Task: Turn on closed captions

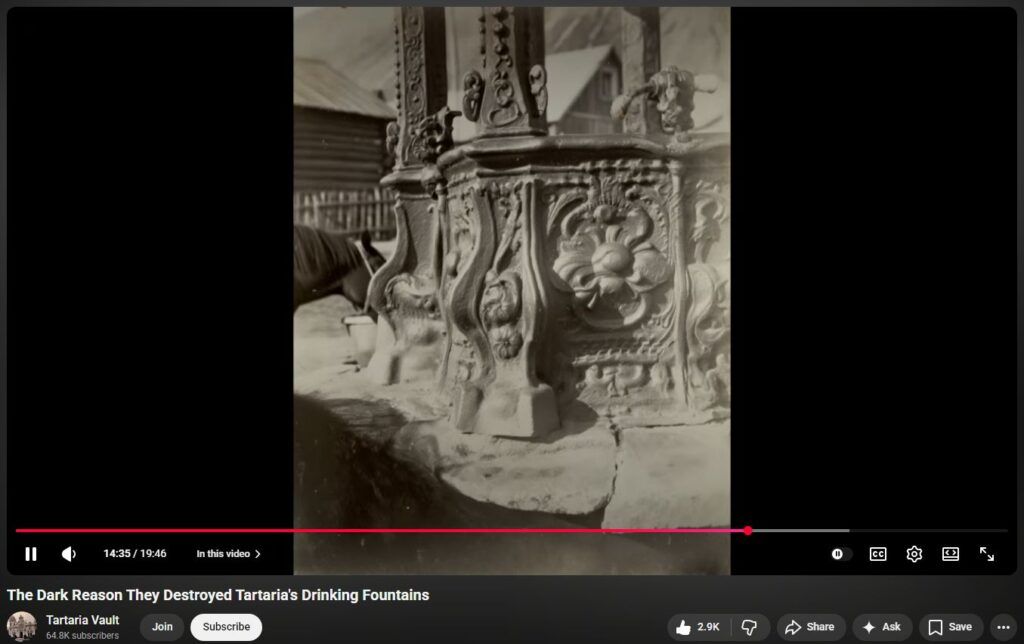Action: coord(878,554)
